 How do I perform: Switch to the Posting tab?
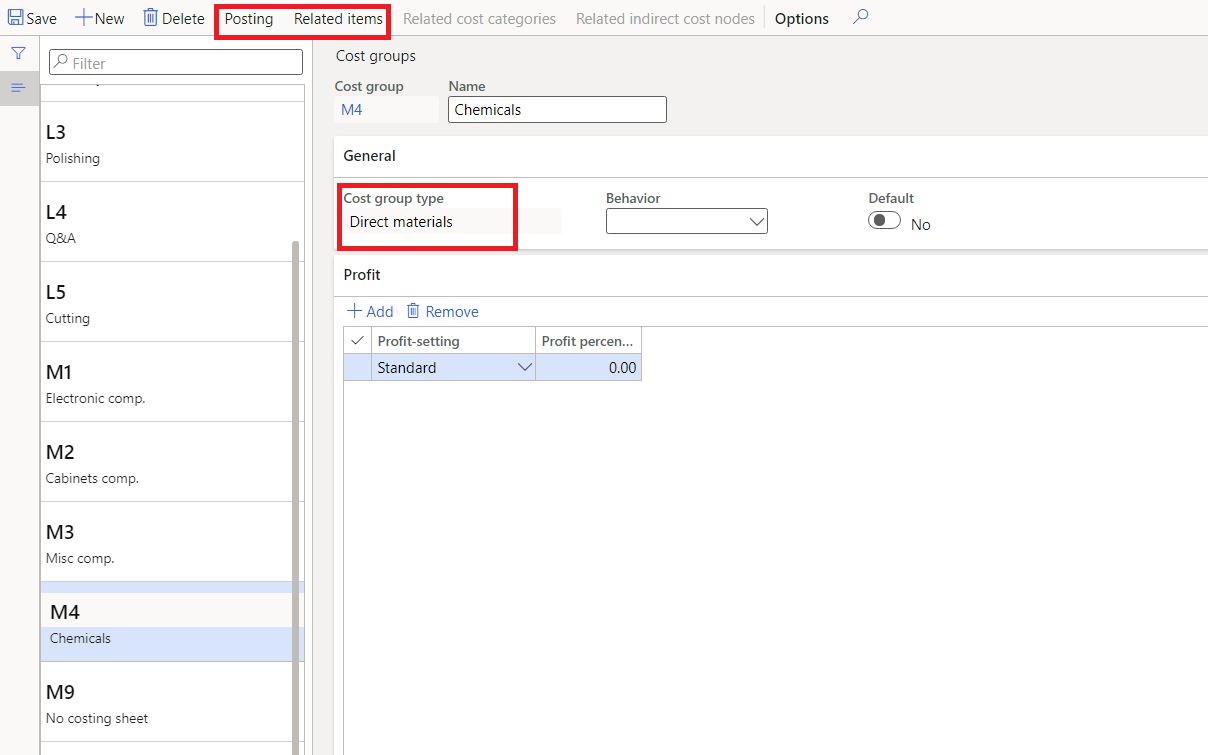click(248, 18)
